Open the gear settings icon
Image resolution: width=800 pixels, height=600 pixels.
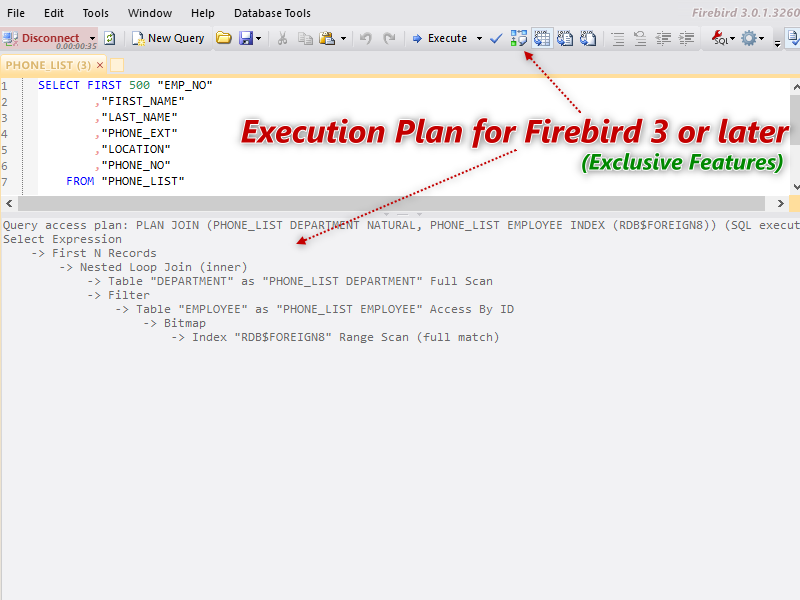749,38
